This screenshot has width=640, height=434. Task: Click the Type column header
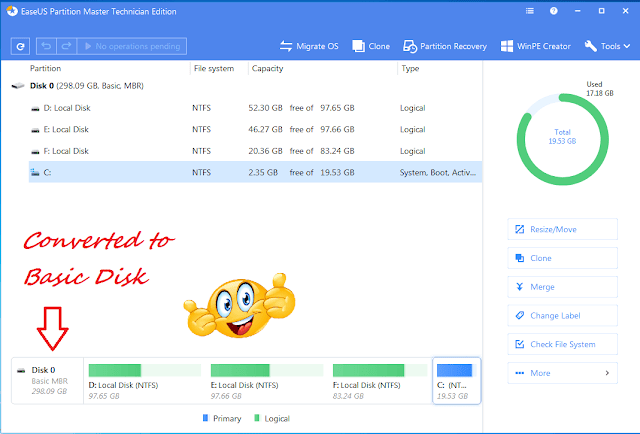coord(410,68)
